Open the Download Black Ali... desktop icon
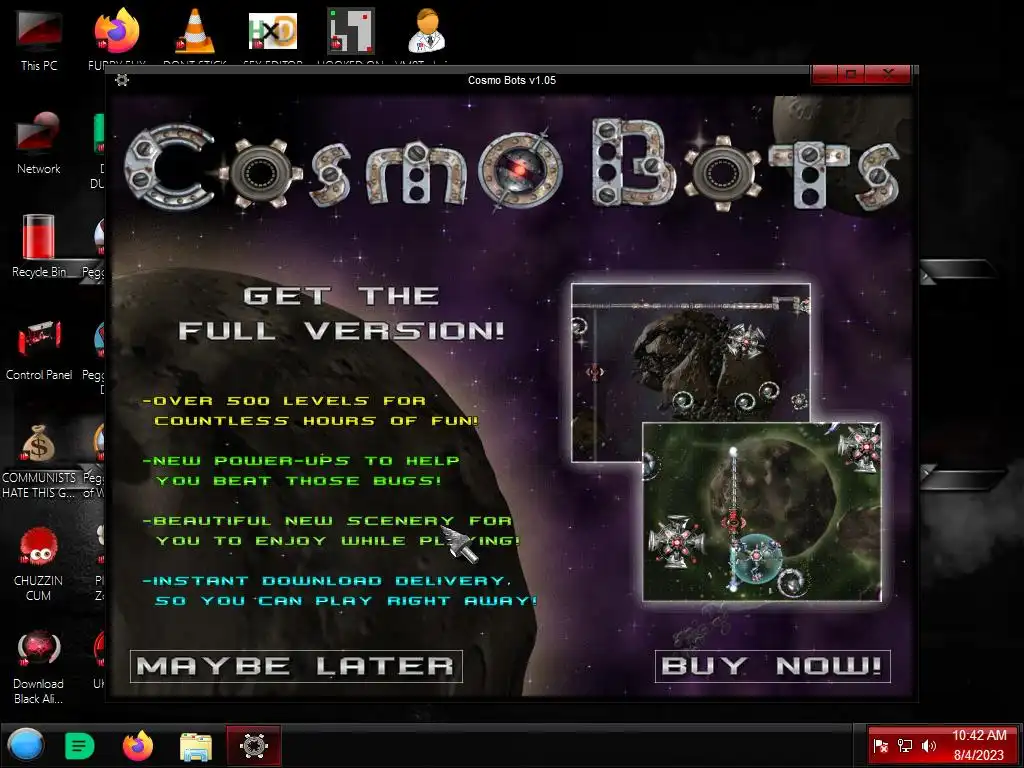Viewport: 1024px width, 768px height. point(39,667)
